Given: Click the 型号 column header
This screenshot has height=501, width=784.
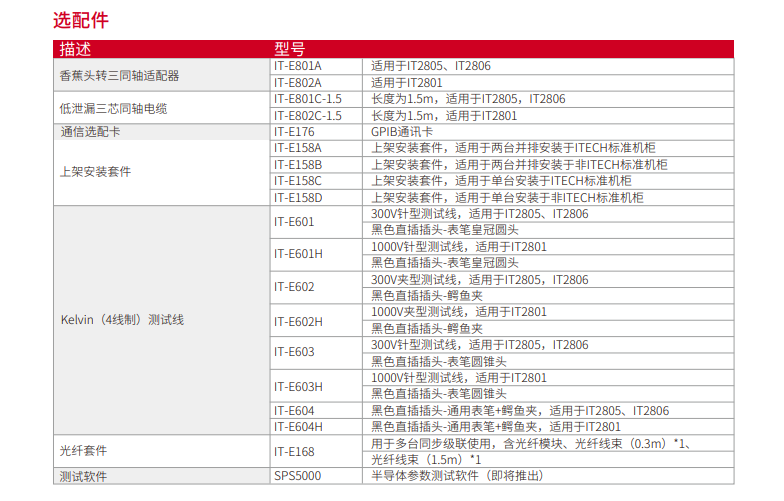Looking at the screenshot, I should coord(290,49).
